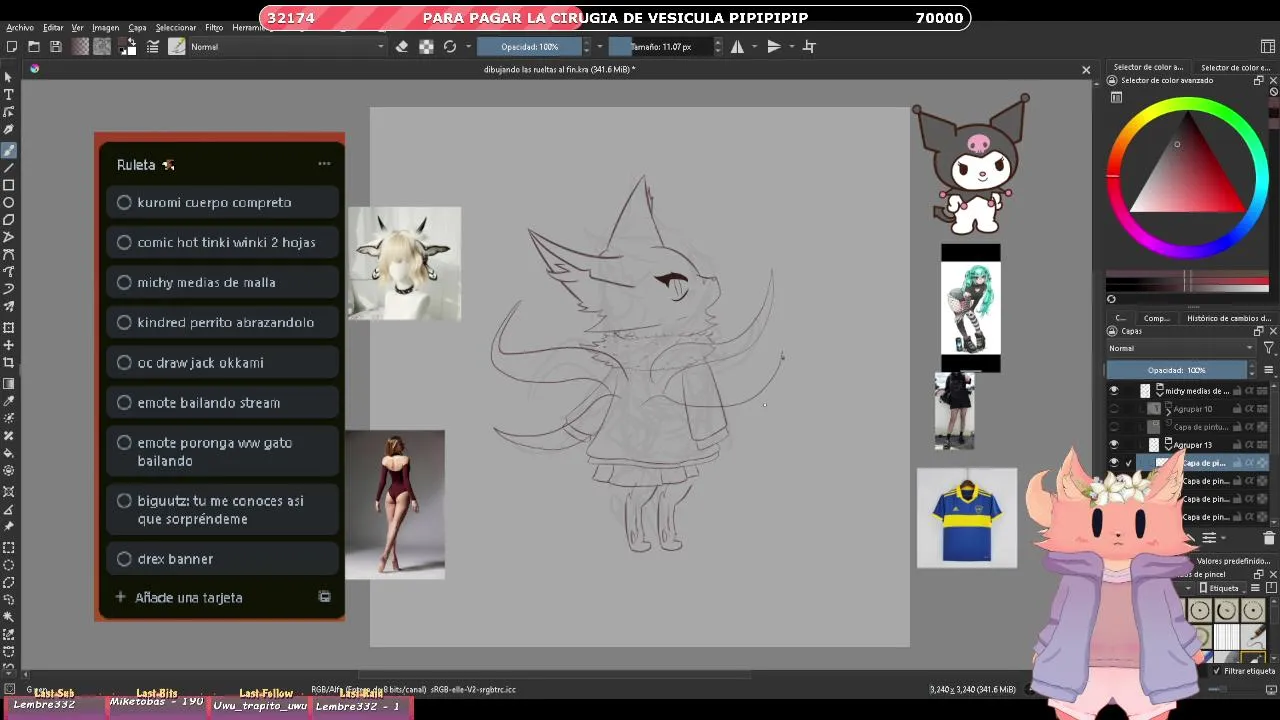Viewport: 1280px width, 720px height.
Task: Reload the original brush preset
Action: (x=450, y=46)
